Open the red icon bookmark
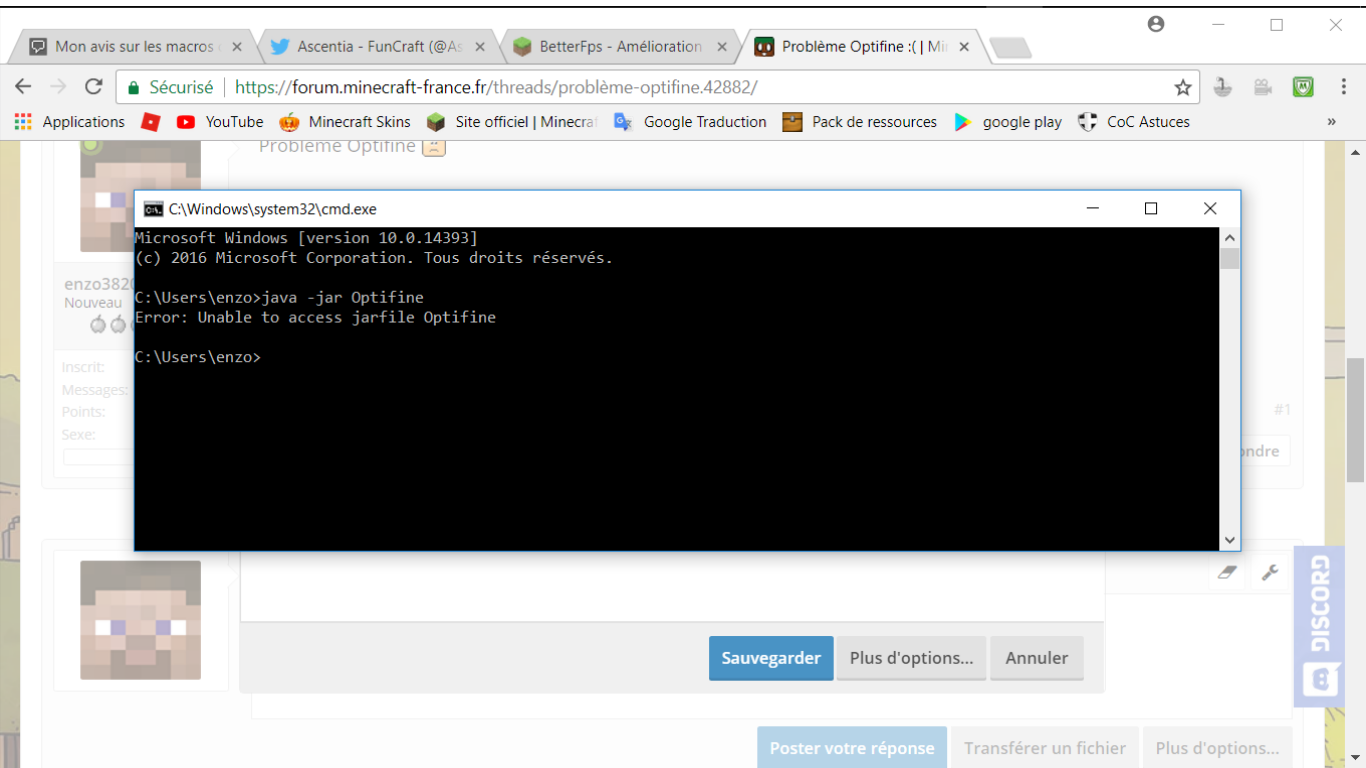The image size is (1366, 768). 151,122
